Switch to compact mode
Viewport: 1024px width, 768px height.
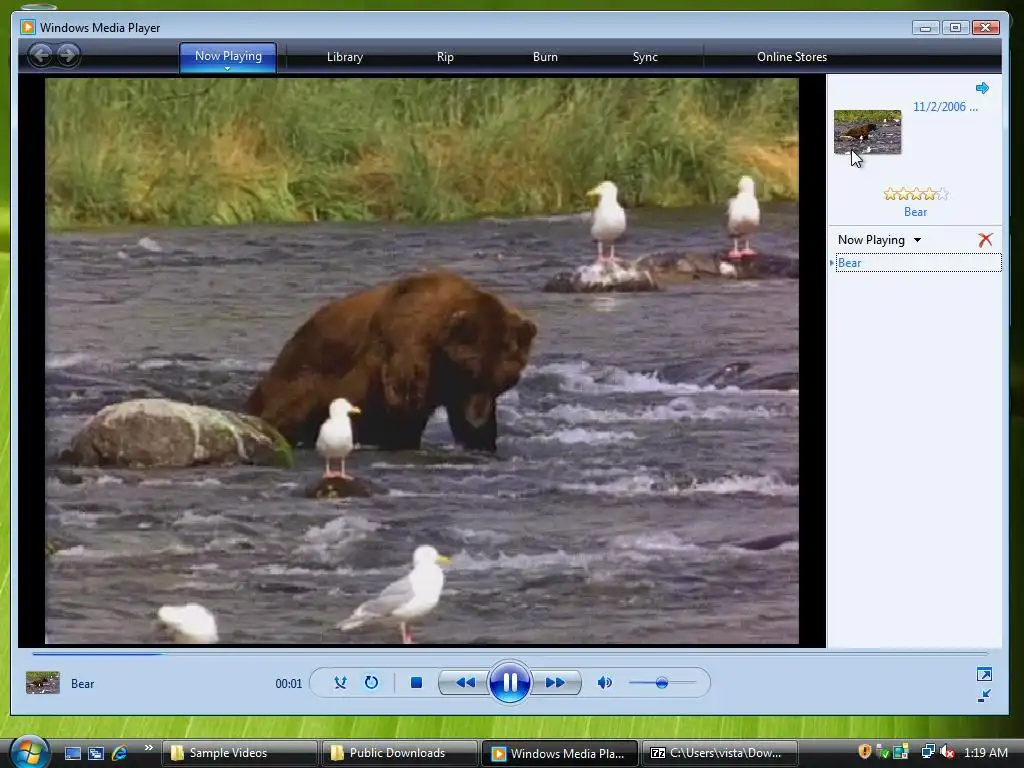point(984,696)
